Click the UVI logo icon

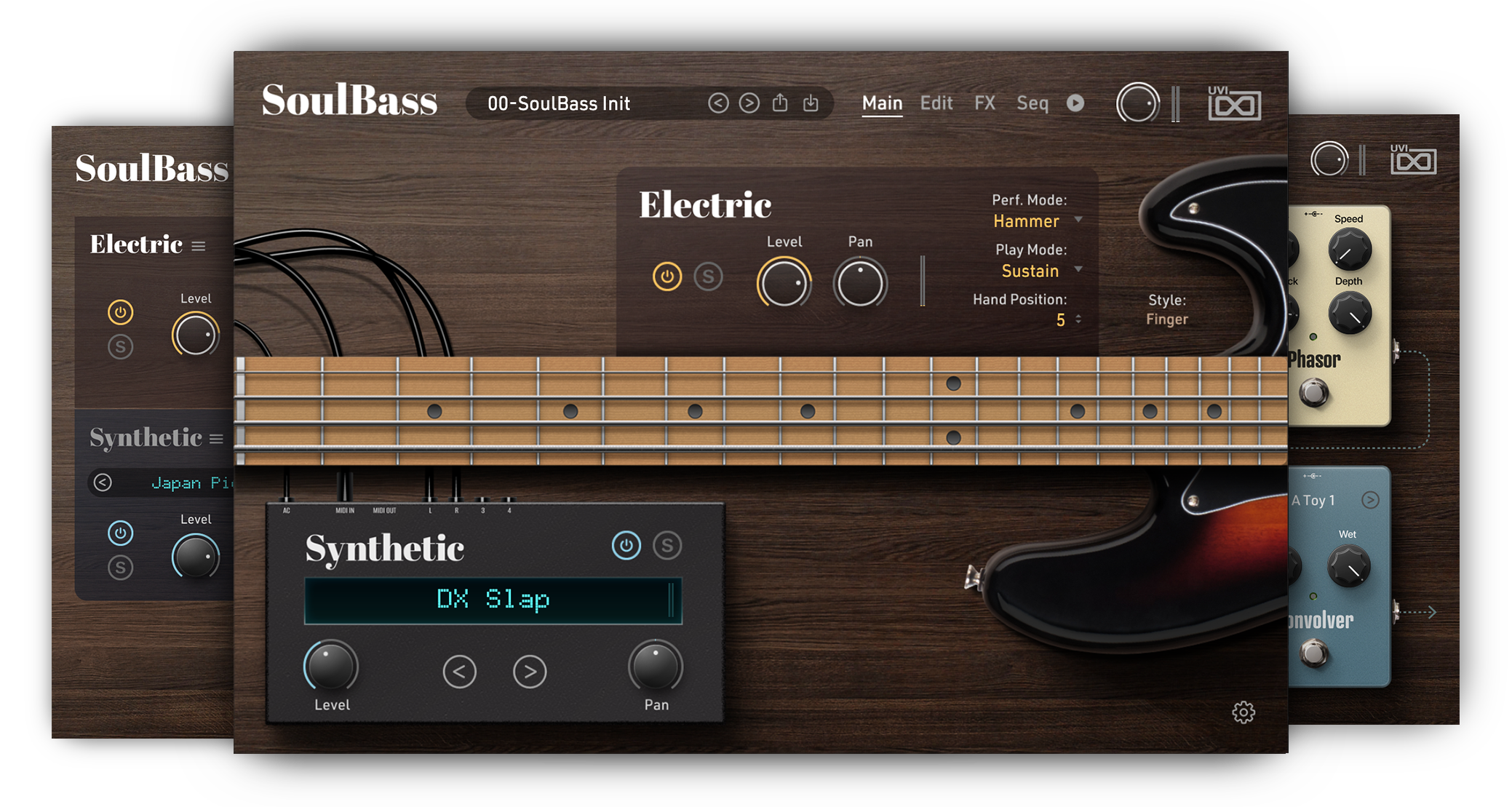[1234, 103]
